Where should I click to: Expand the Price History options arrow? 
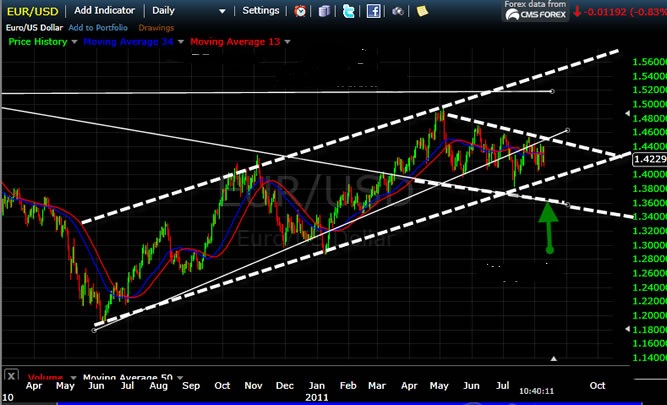(x=75, y=42)
